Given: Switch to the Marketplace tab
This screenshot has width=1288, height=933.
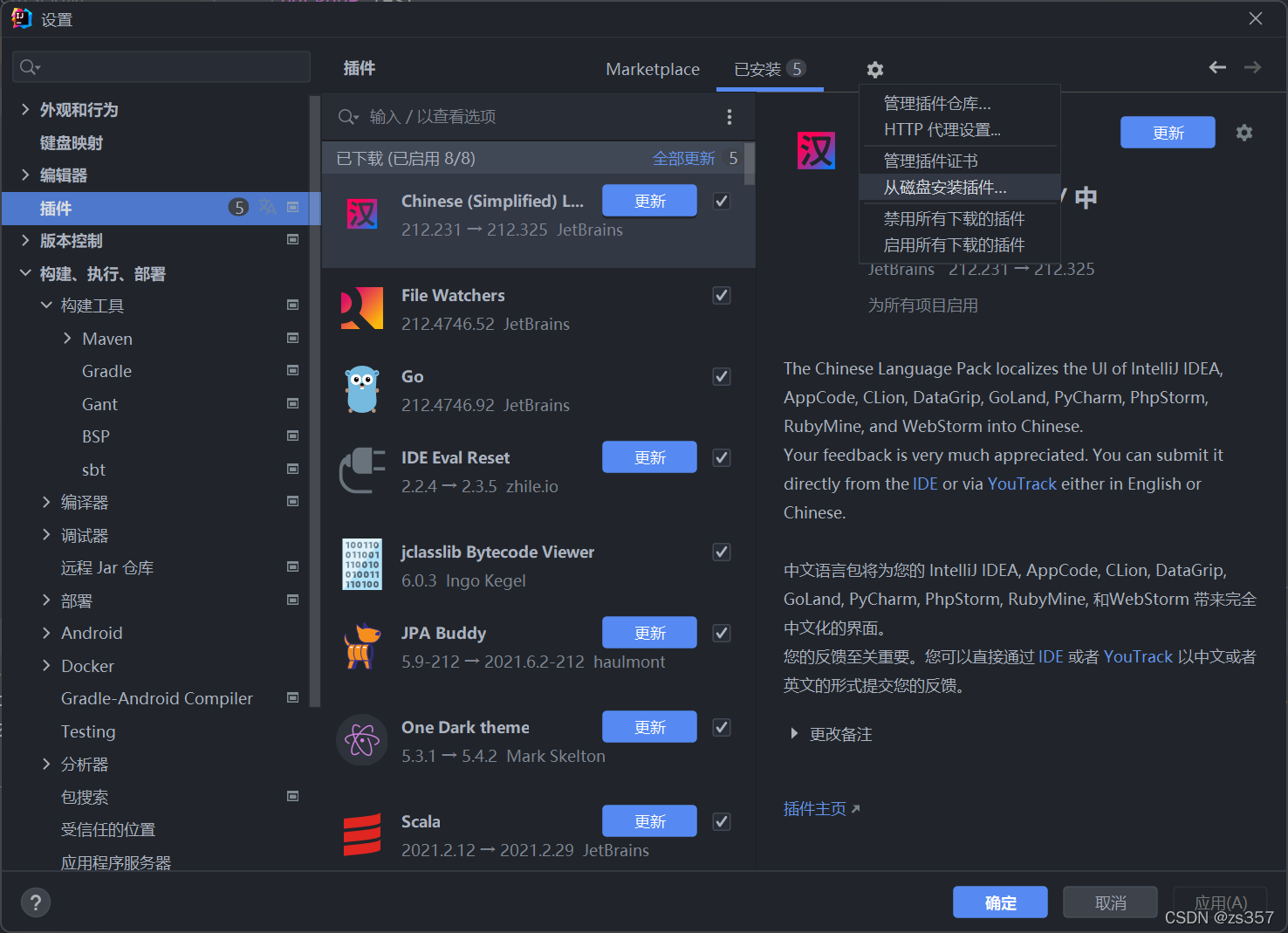Looking at the screenshot, I should click(x=653, y=69).
